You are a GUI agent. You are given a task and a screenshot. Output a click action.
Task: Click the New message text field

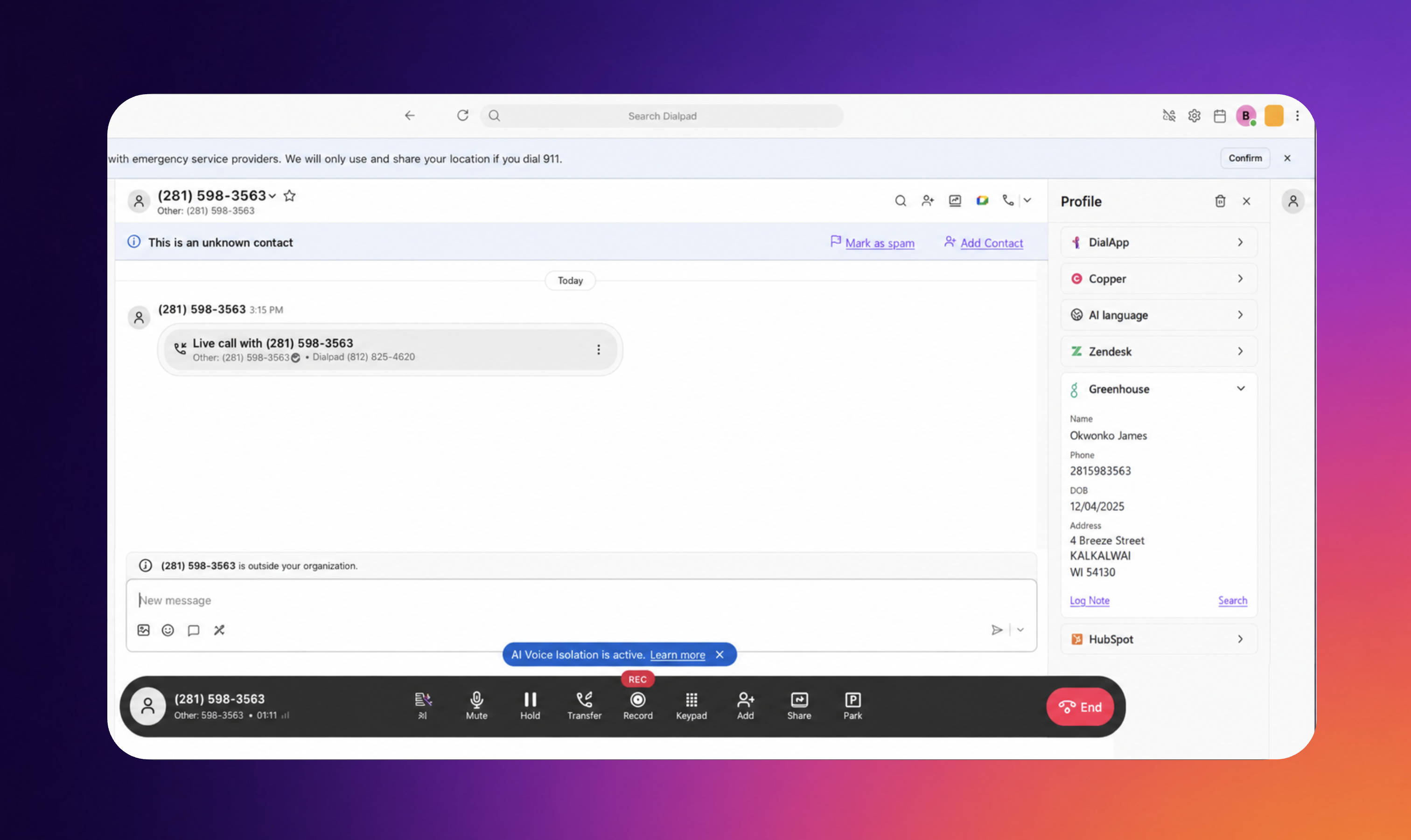tap(581, 600)
